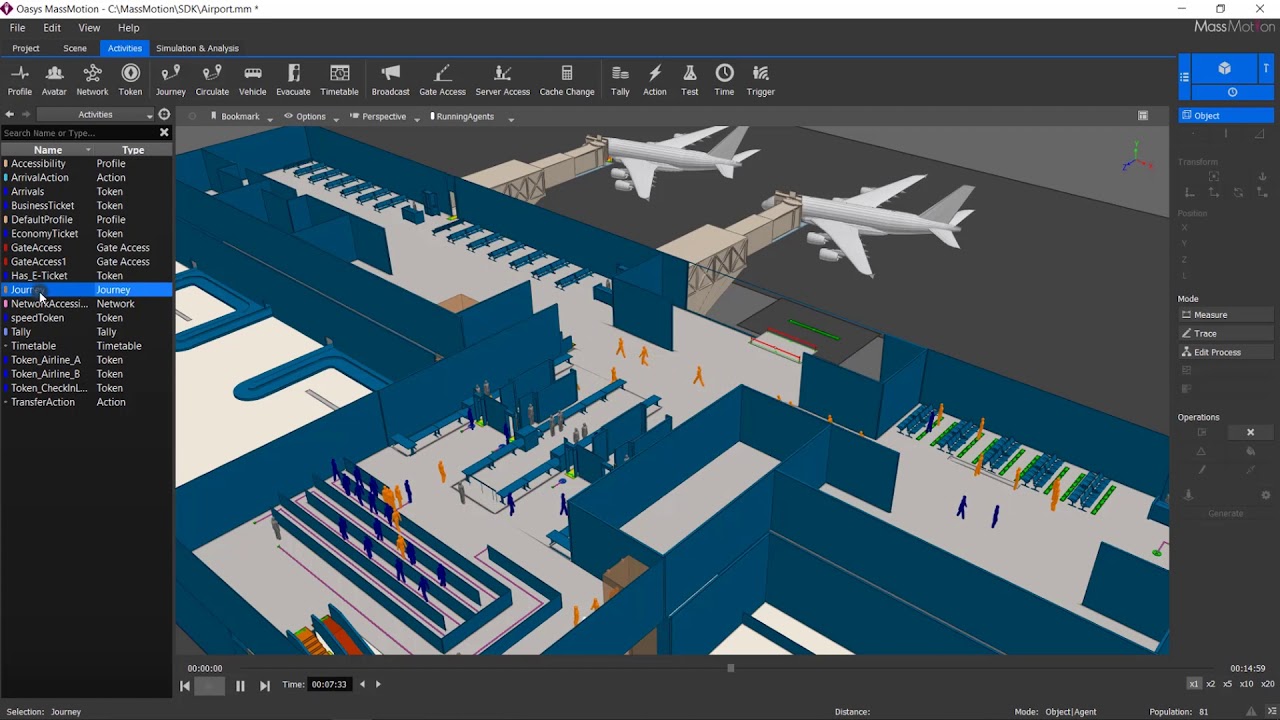Open the Timetable tool
The height and width of the screenshot is (720, 1280).
pos(339,80)
